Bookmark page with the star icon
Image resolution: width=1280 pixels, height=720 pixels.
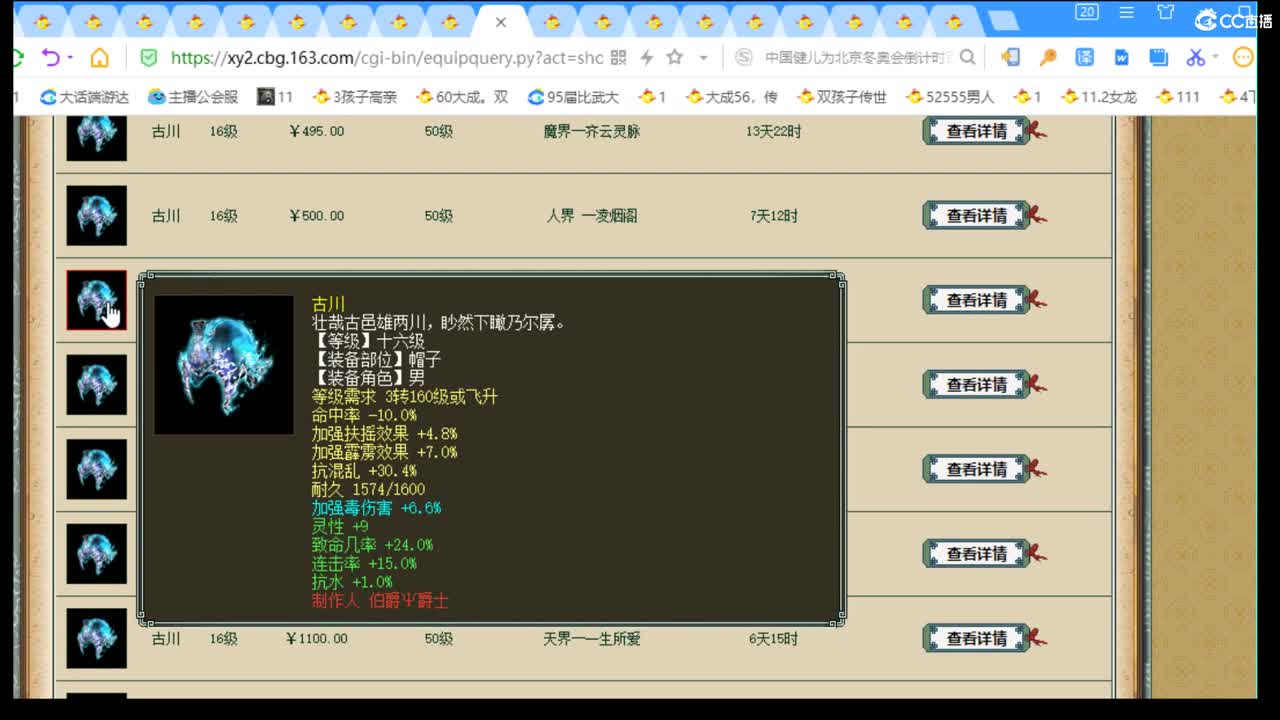coord(675,57)
